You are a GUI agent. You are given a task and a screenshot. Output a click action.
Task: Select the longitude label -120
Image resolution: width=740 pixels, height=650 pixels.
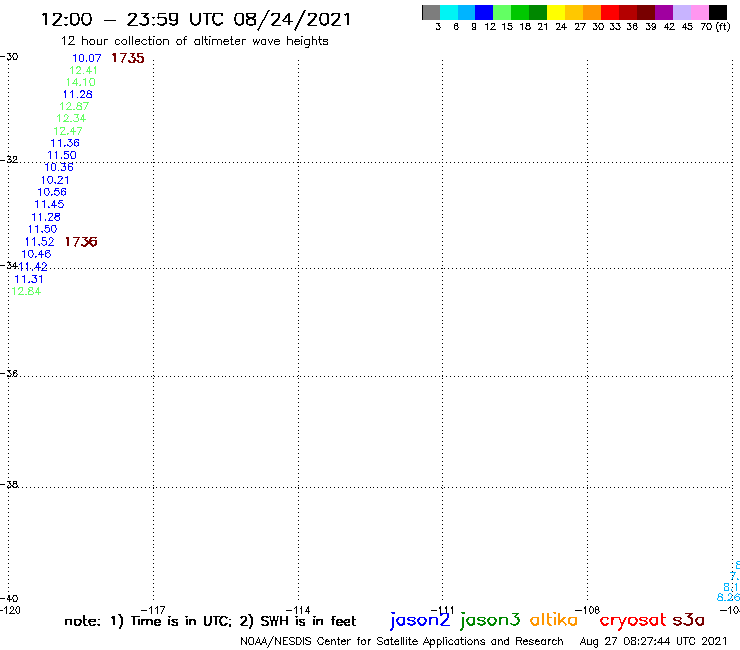coord(10,610)
